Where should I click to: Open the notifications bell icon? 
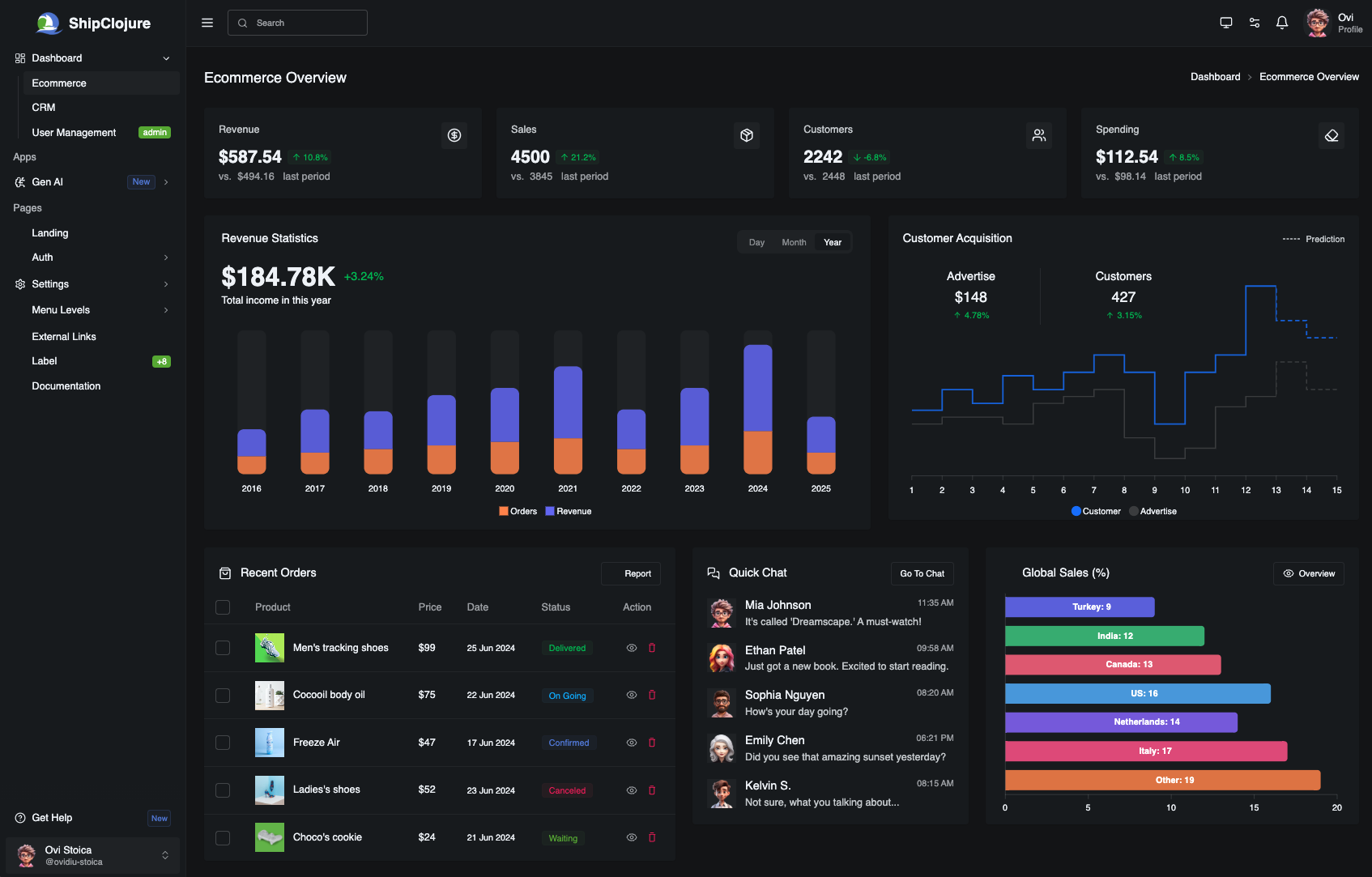[1282, 22]
